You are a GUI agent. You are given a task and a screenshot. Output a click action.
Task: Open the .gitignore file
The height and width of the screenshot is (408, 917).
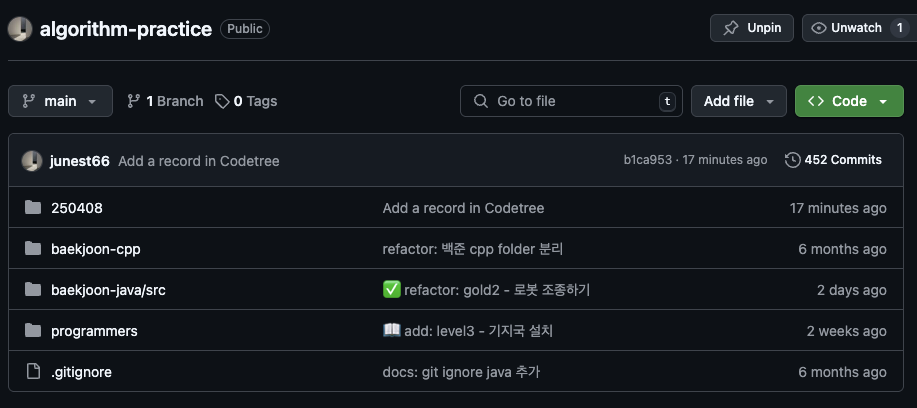pos(81,372)
